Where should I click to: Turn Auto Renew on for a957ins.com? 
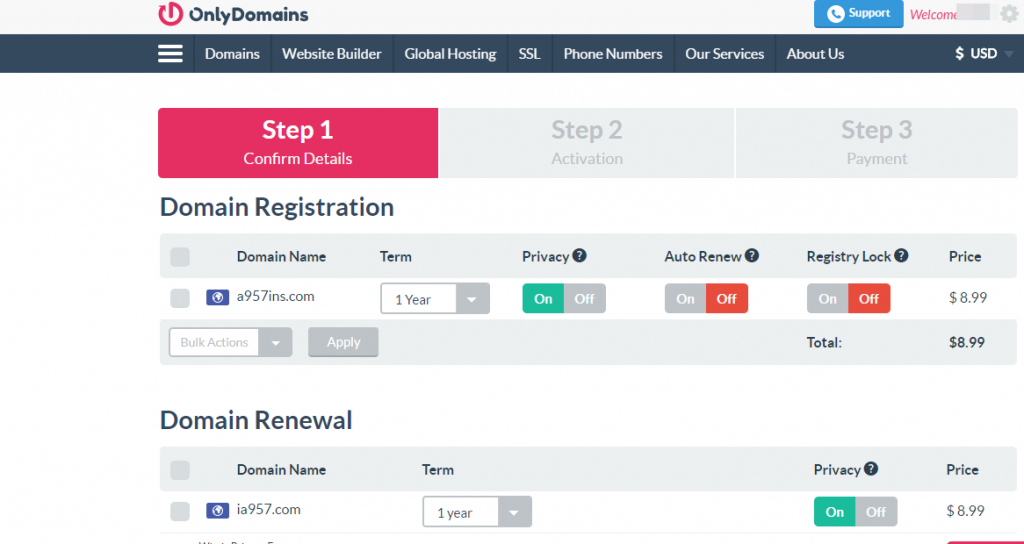pos(686,298)
